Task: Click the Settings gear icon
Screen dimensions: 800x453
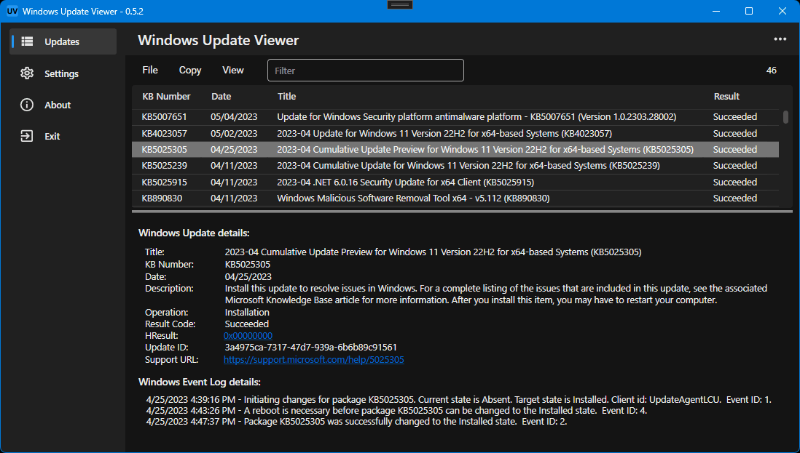Action: pos(27,73)
